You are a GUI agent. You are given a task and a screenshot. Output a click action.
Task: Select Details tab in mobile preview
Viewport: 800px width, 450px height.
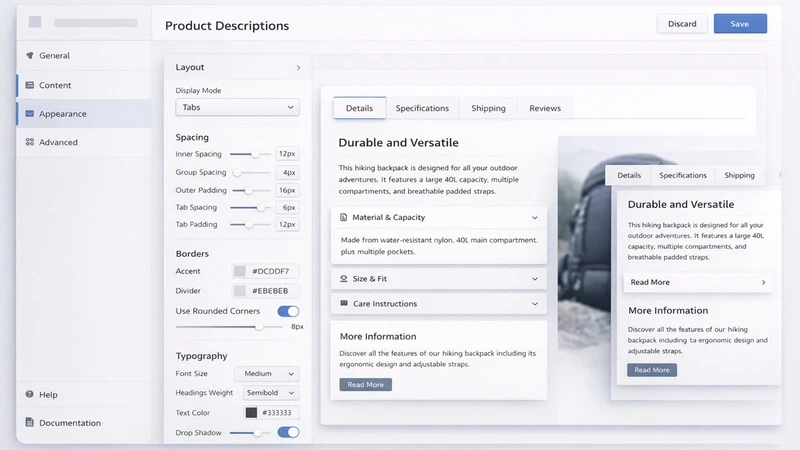(629, 175)
